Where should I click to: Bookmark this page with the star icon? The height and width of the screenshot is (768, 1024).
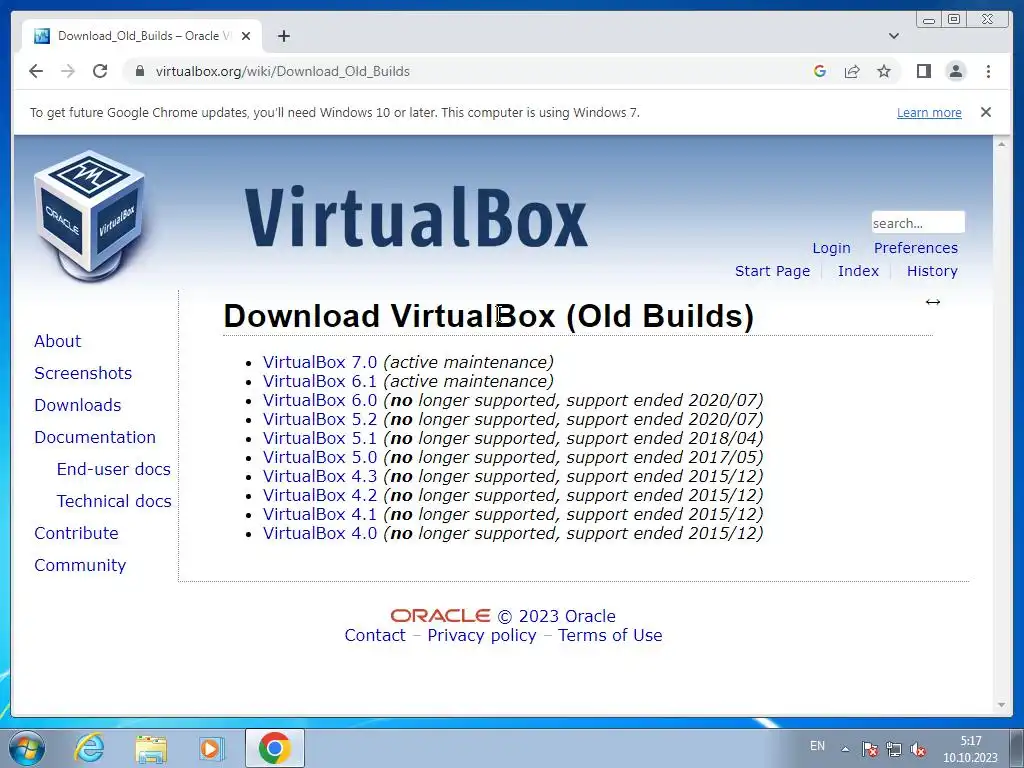884,71
